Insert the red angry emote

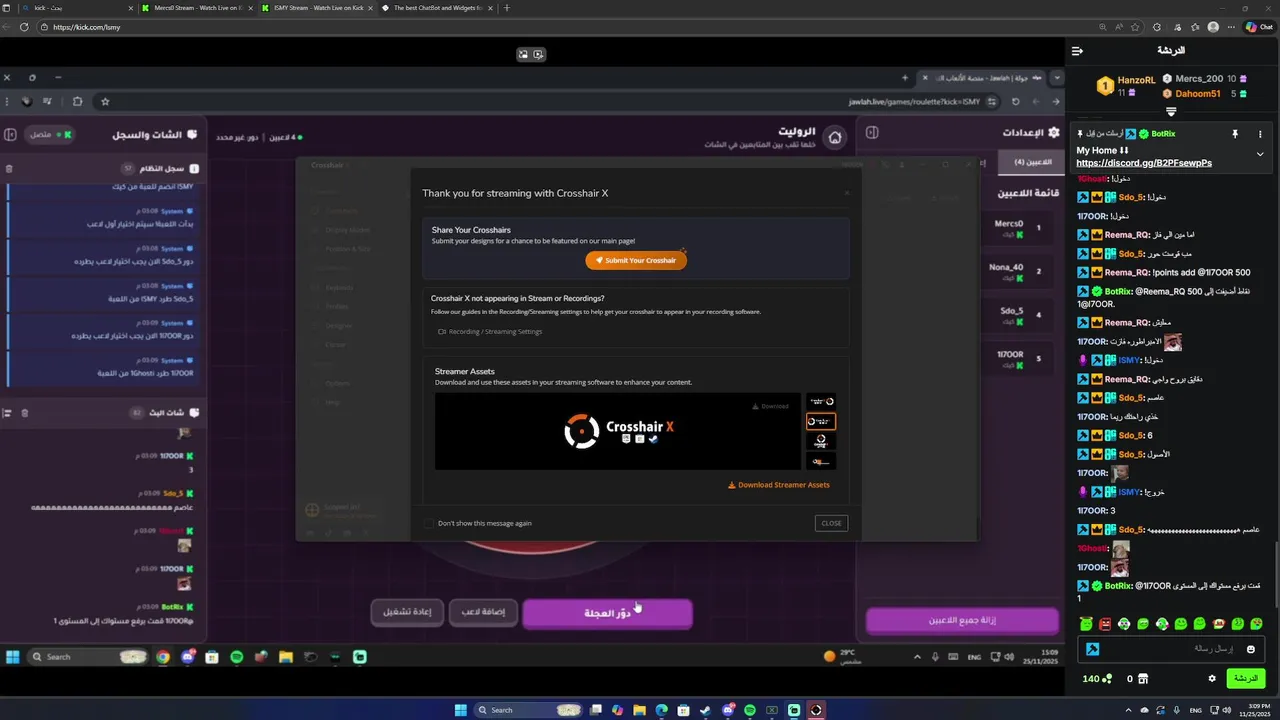coord(1105,624)
